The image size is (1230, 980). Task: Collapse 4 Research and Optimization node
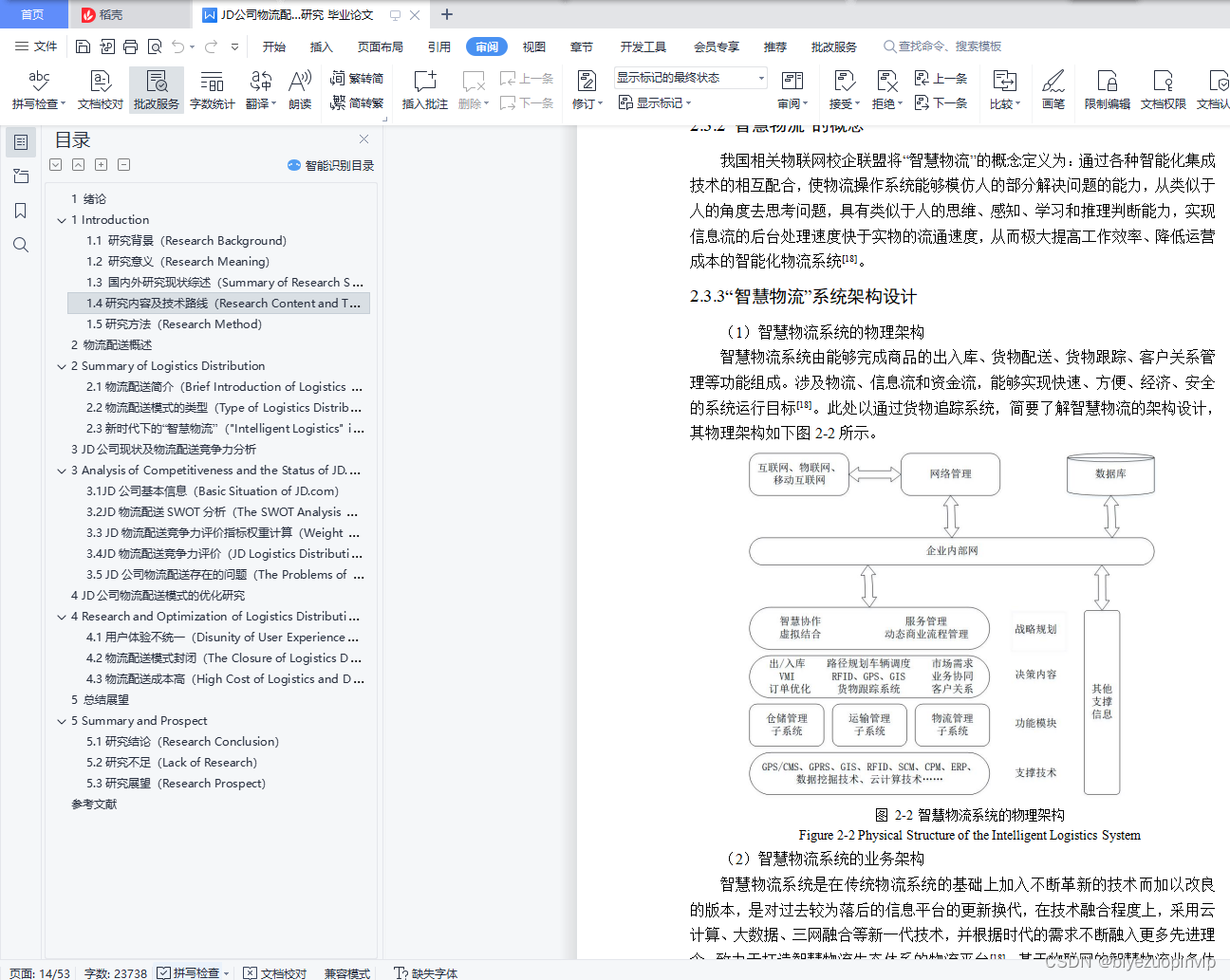(x=62, y=617)
